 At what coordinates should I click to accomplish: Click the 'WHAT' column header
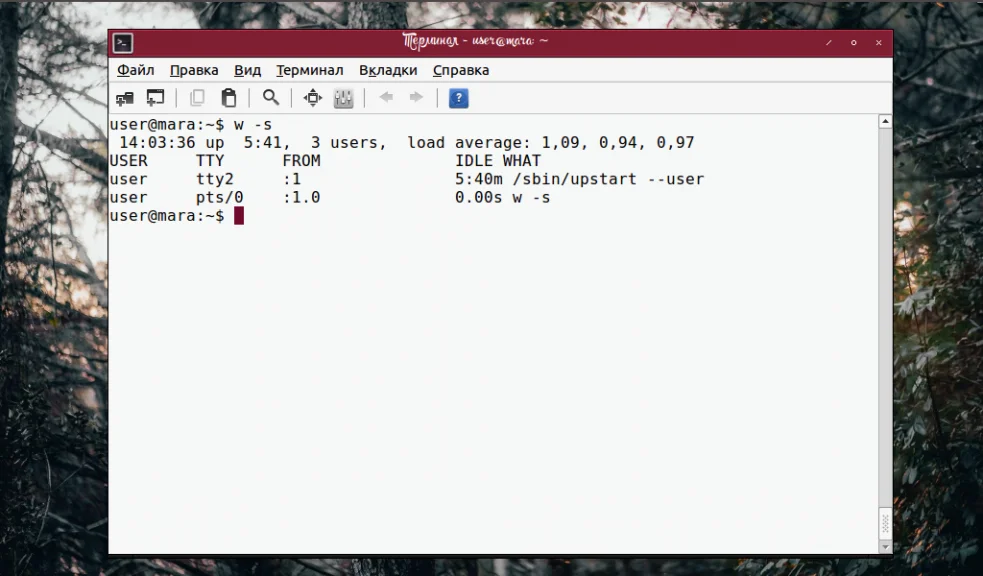coord(522,161)
